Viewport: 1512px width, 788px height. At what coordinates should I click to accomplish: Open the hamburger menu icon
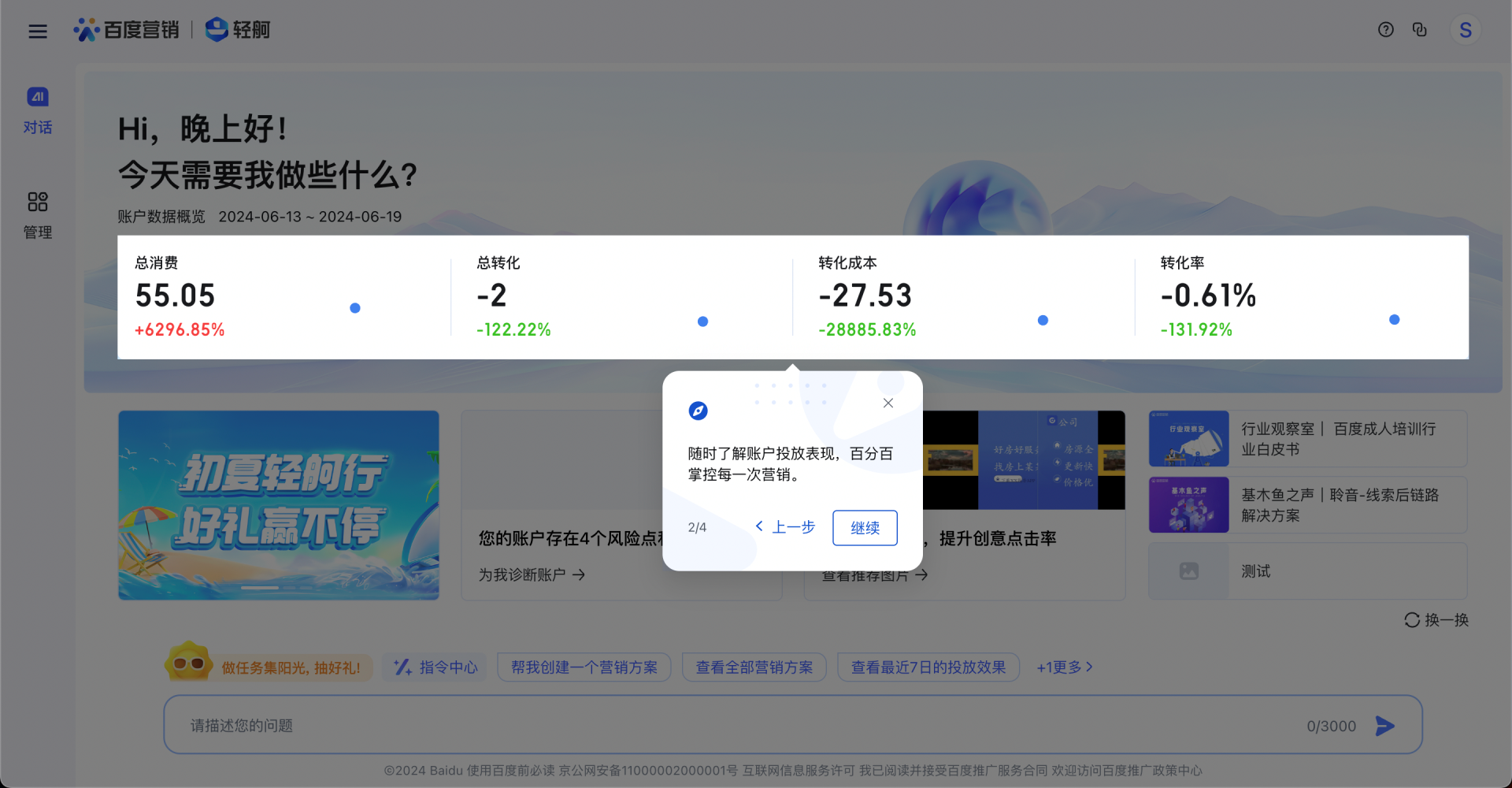38,32
